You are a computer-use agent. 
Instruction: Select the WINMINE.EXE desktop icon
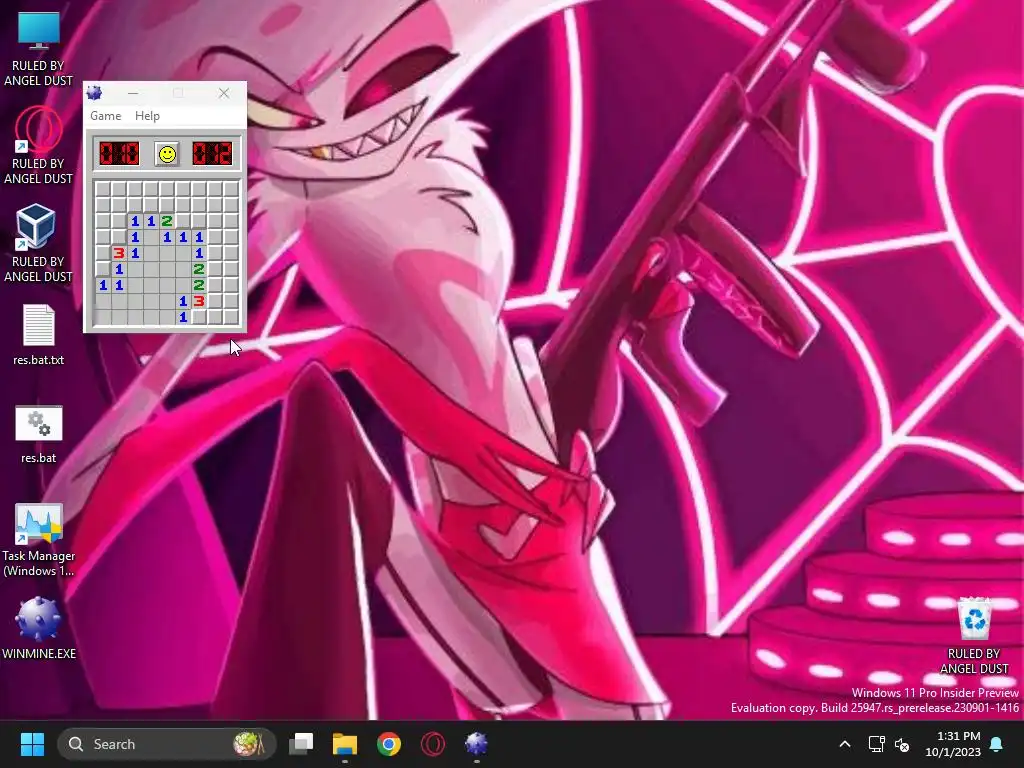click(39, 628)
